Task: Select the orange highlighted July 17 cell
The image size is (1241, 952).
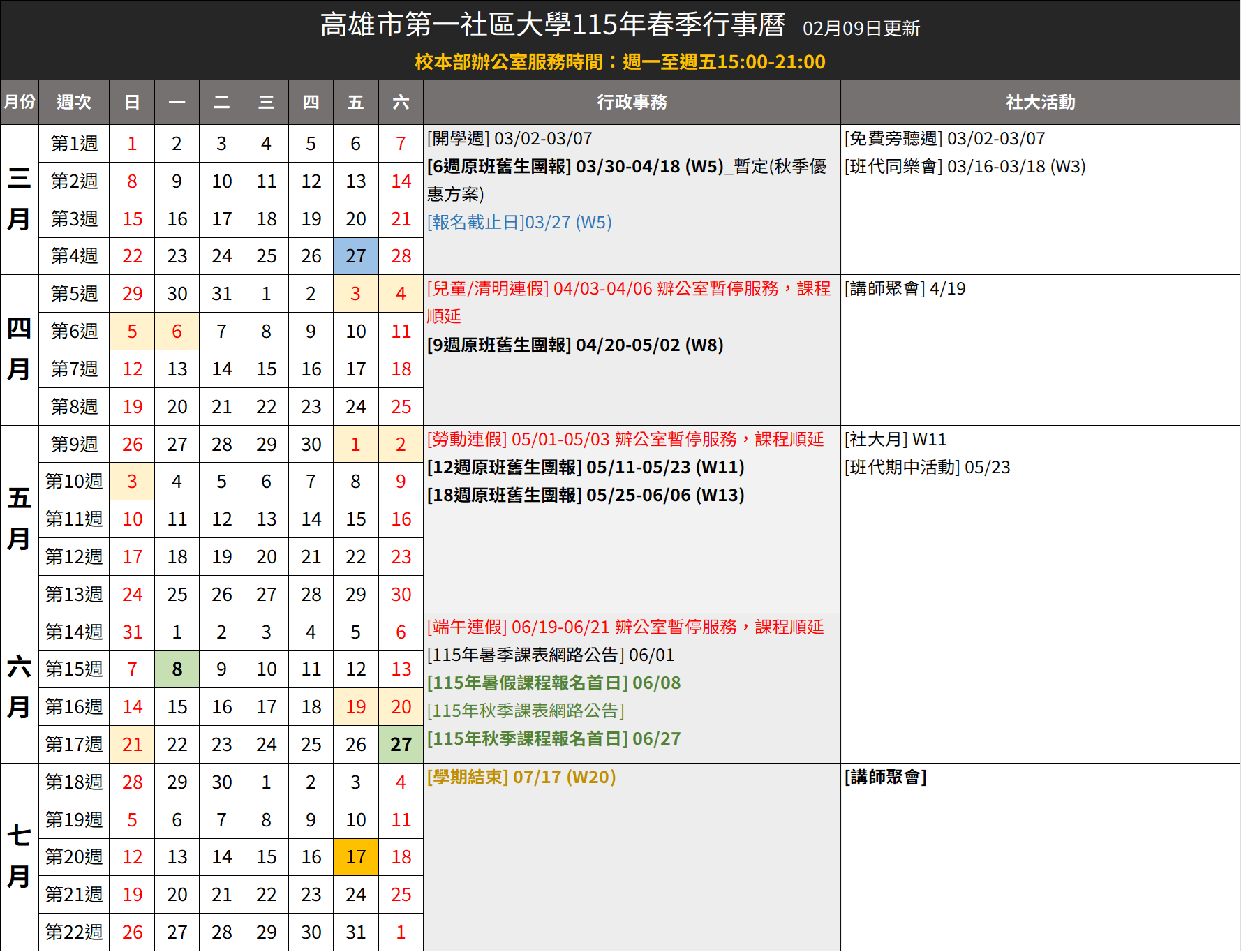Action: click(355, 857)
